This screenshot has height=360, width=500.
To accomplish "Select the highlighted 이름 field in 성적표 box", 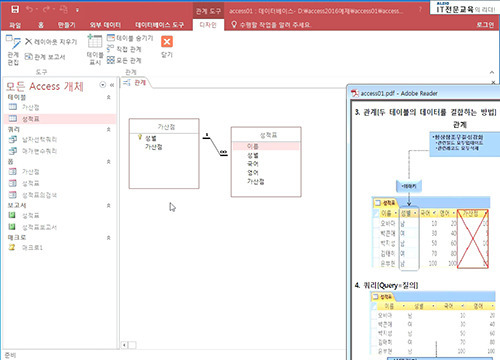I will 266,146.
